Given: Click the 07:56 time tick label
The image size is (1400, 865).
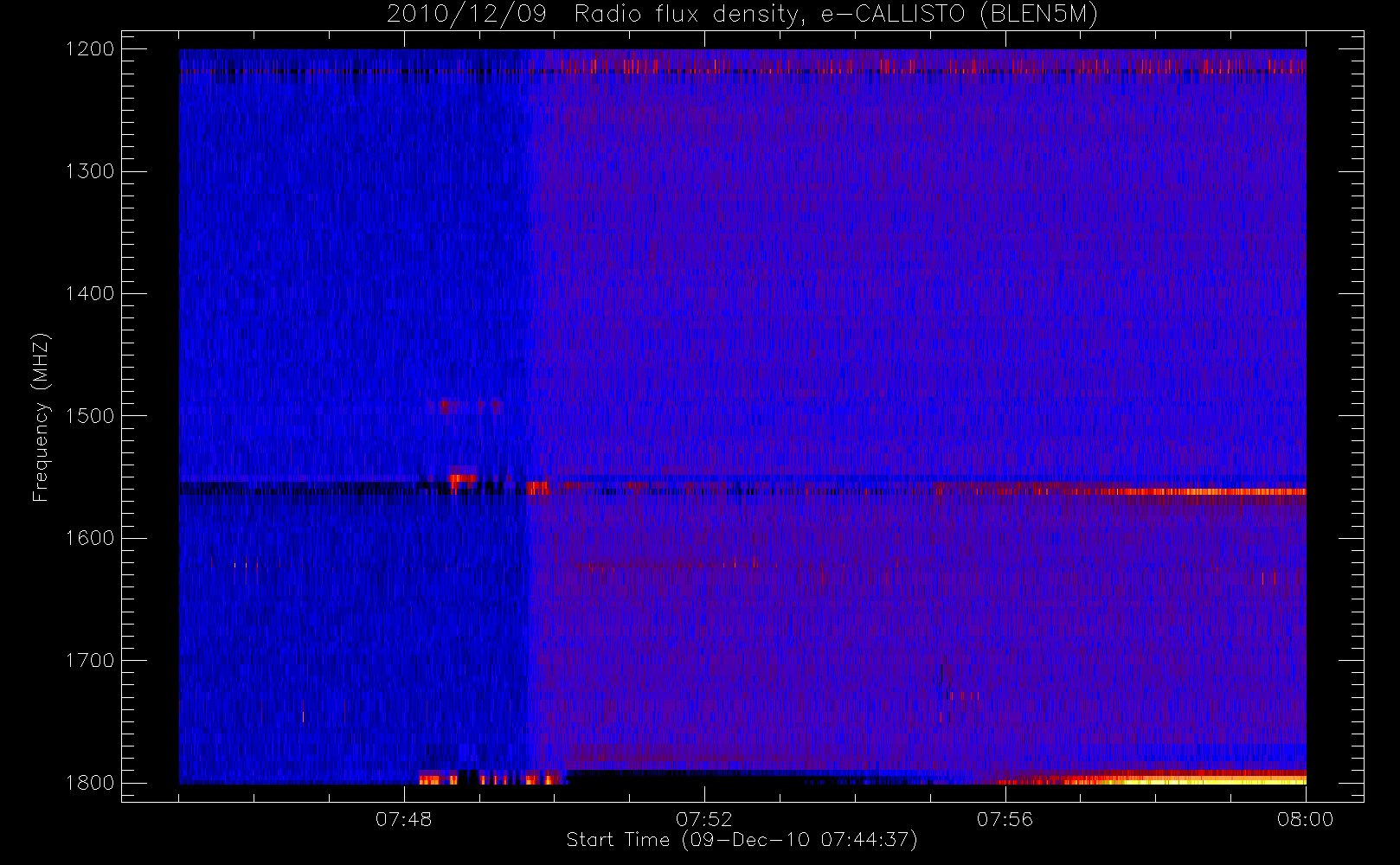Looking at the screenshot, I should (x=1005, y=819).
